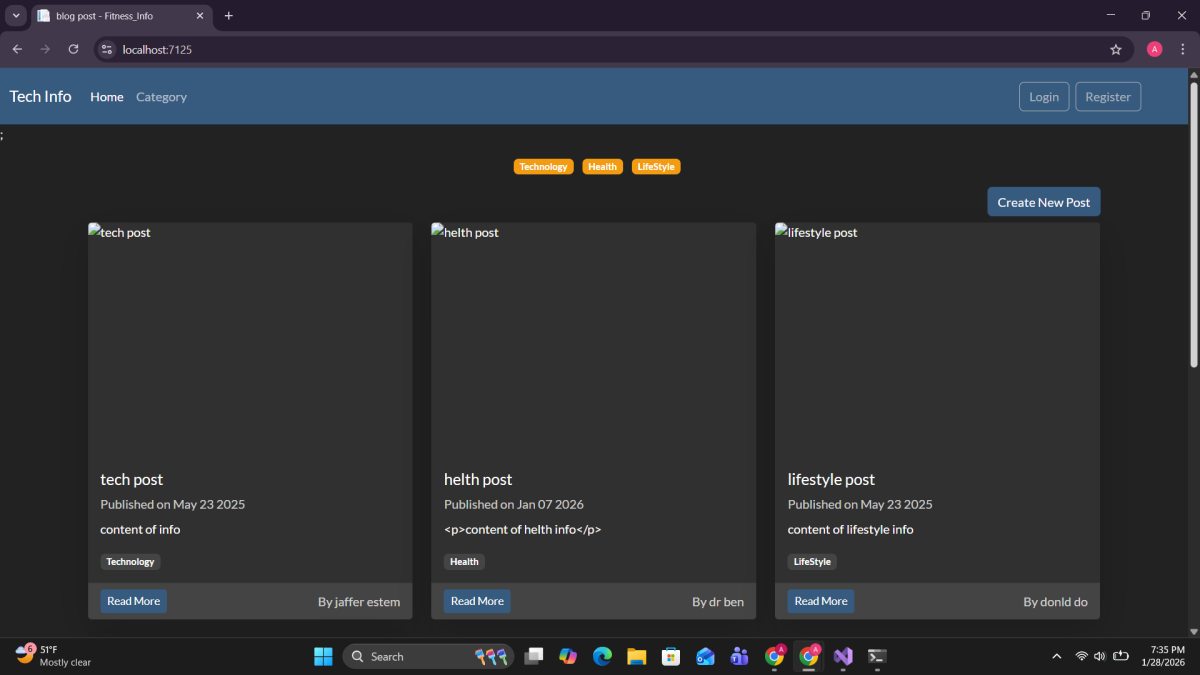Open Visual Studio from the taskbar

coord(843,656)
